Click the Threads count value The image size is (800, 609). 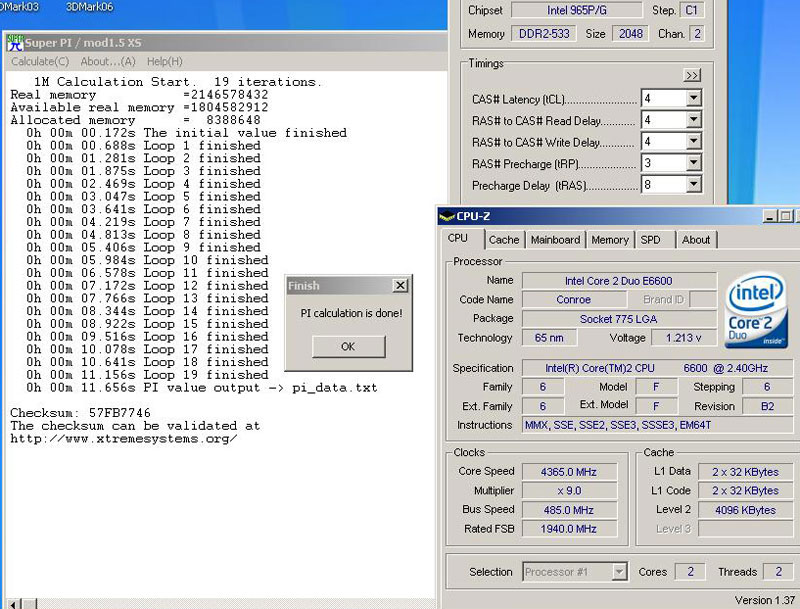[778, 572]
